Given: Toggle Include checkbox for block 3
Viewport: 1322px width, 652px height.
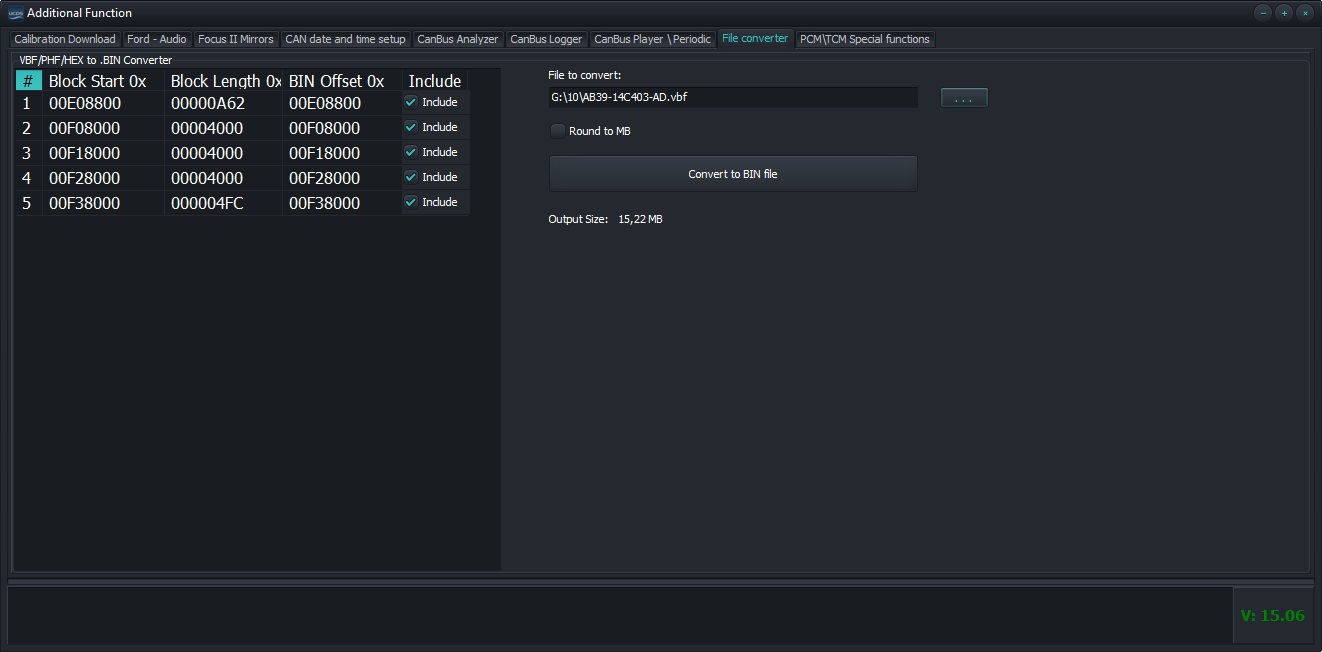Looking at the screenshot, I should point(411,152).
